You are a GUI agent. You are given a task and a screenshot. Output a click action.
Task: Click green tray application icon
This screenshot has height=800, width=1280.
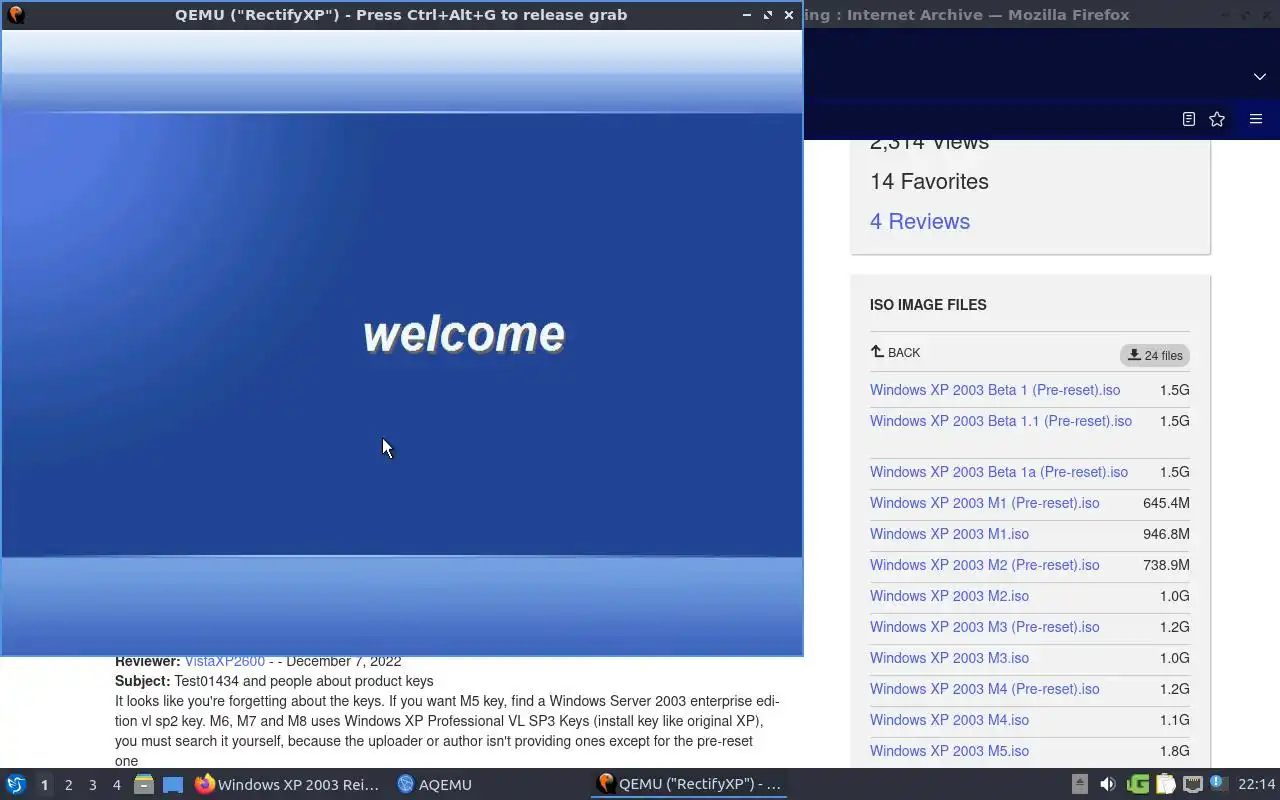[x=1137, y=785]
